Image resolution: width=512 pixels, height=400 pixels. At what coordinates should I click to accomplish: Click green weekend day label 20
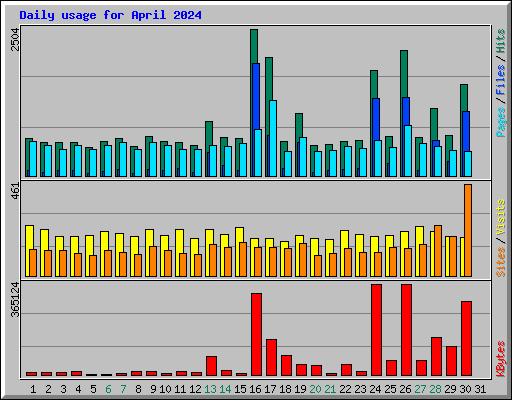pos(315,389)
